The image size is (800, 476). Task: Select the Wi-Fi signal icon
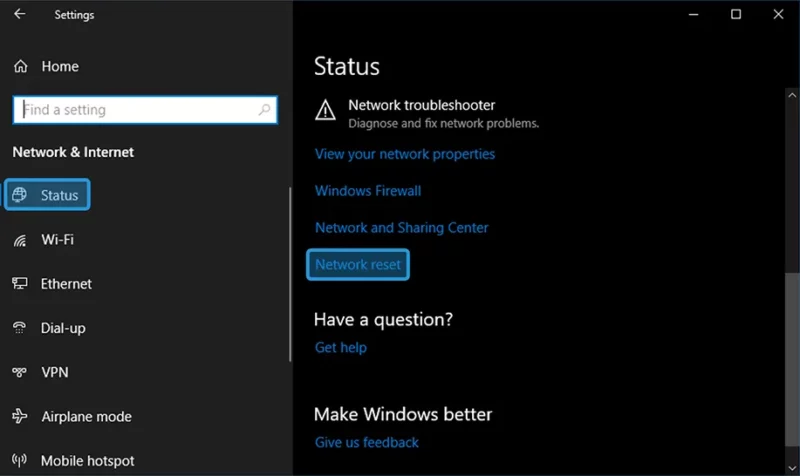pyautogui.click(x=19, y=240)
